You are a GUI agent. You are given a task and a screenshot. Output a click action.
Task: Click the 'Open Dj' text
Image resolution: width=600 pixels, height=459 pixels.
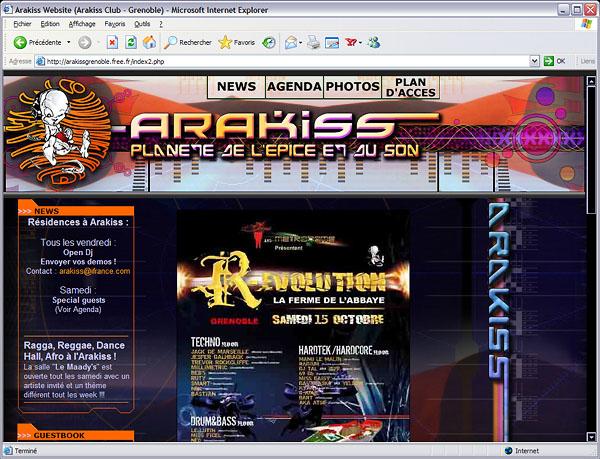tap(78, 252)
